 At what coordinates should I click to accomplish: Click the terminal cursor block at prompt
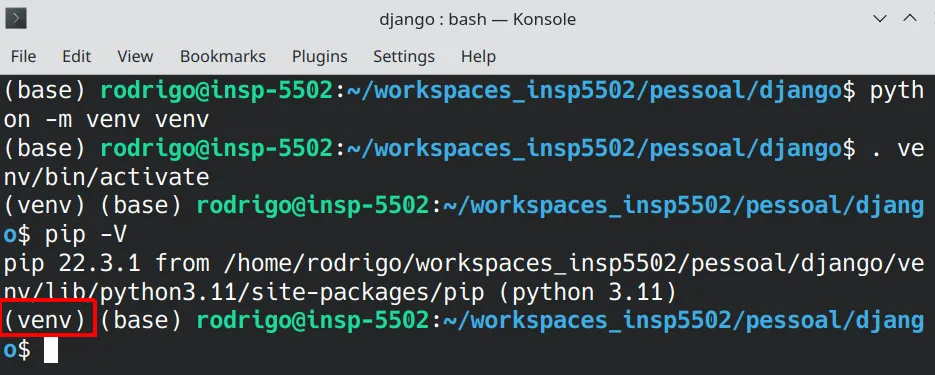[51, 350]
